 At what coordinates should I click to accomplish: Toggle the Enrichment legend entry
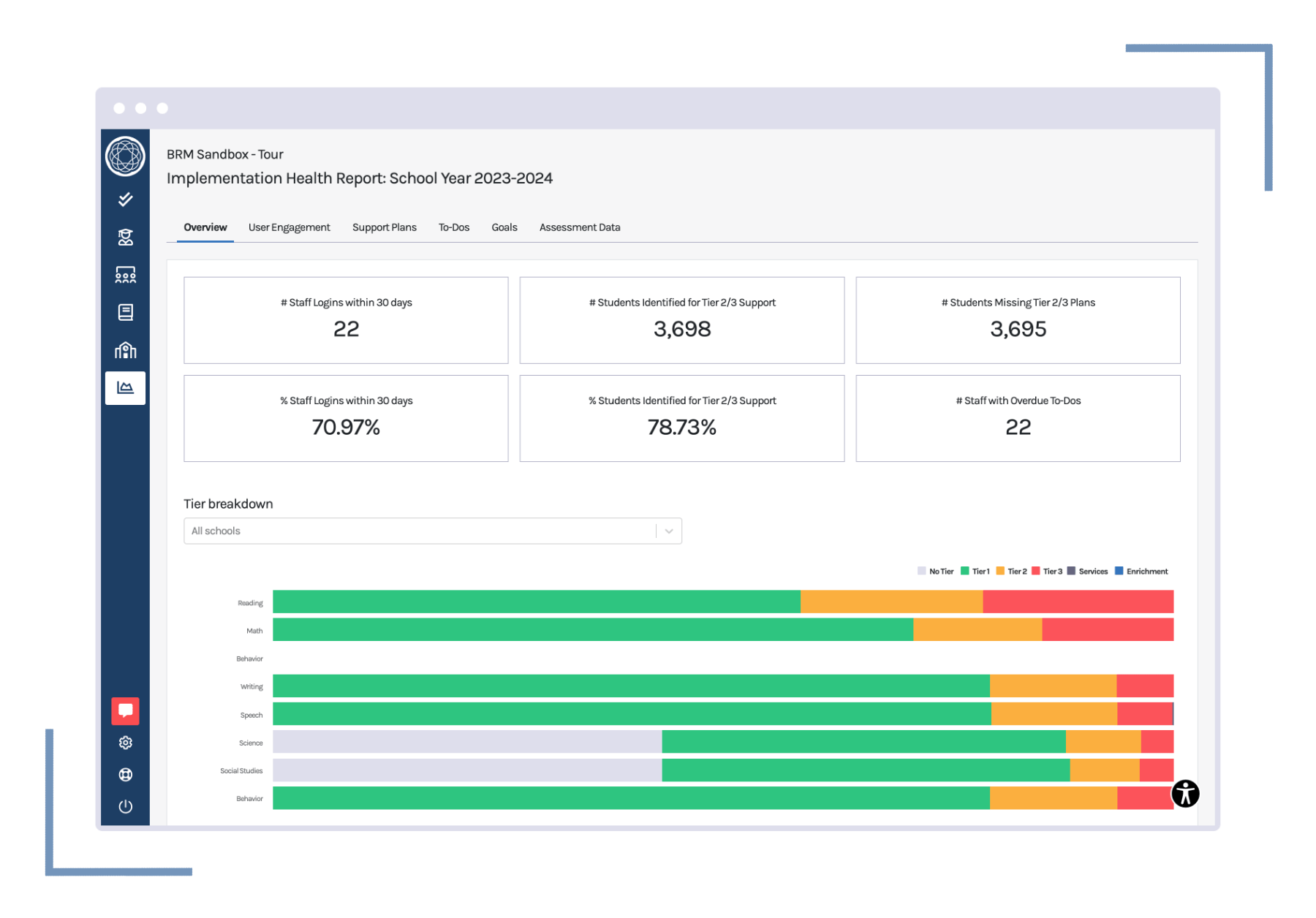(x=1141, y=572)
